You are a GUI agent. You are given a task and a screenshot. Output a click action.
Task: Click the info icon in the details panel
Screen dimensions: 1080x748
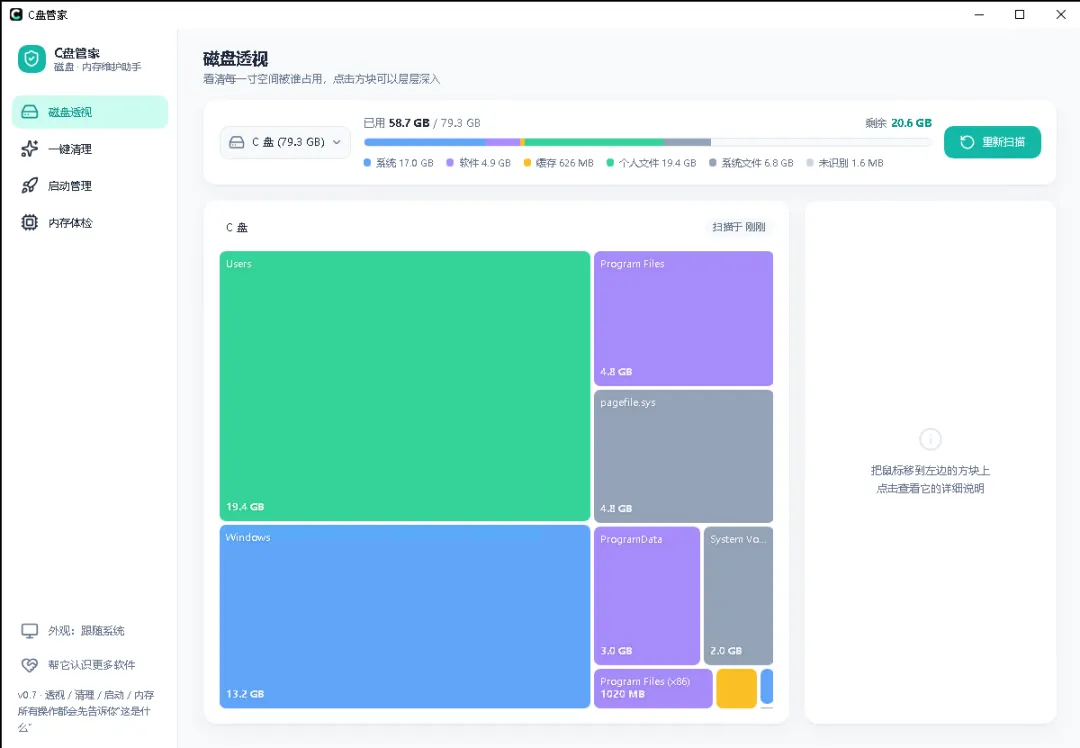(x=931, y=439)
